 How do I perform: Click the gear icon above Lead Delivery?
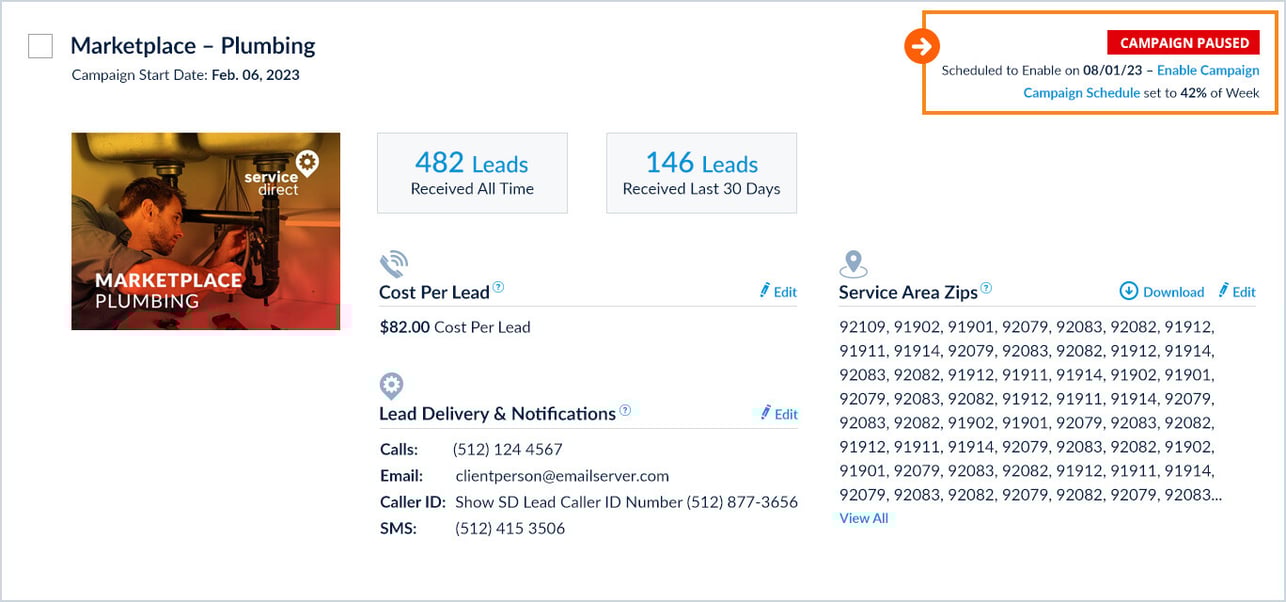pyautogui.click(x=391, y=386)
